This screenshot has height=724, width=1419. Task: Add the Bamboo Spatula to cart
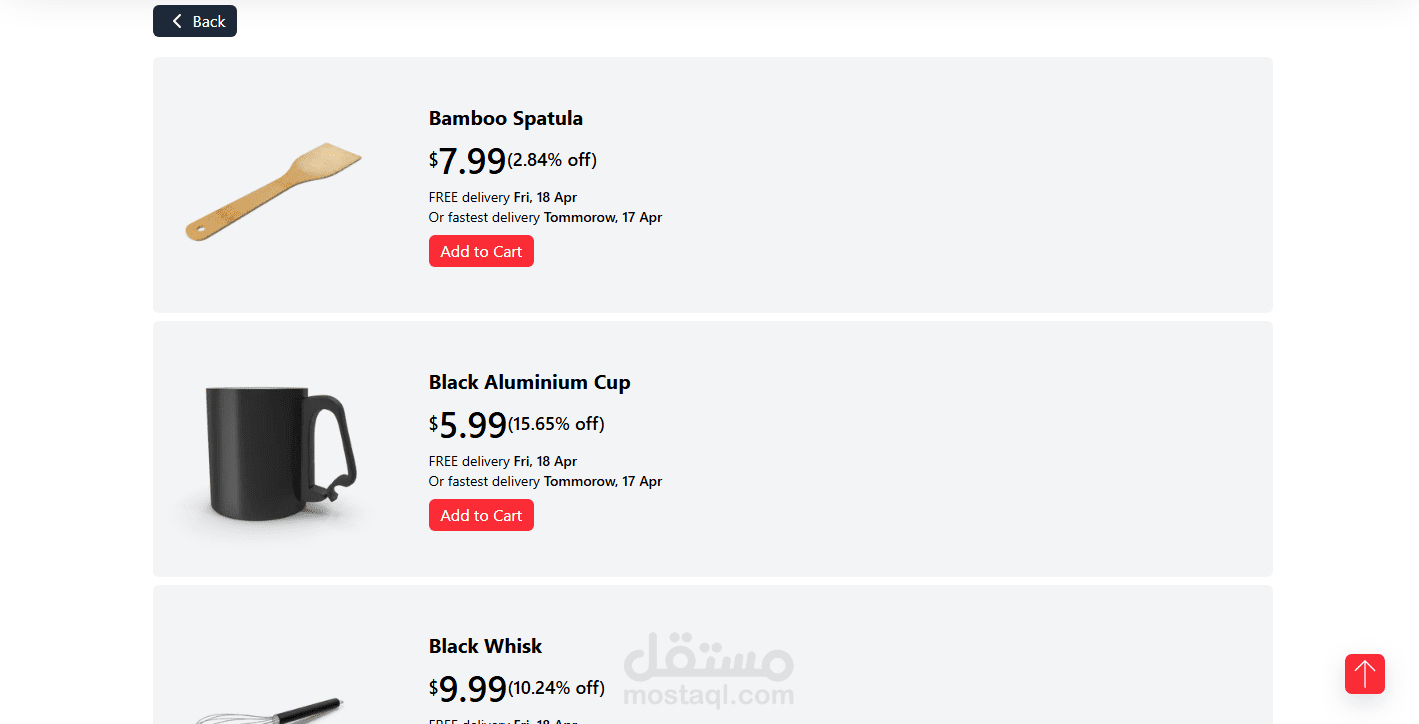[481, 251]
